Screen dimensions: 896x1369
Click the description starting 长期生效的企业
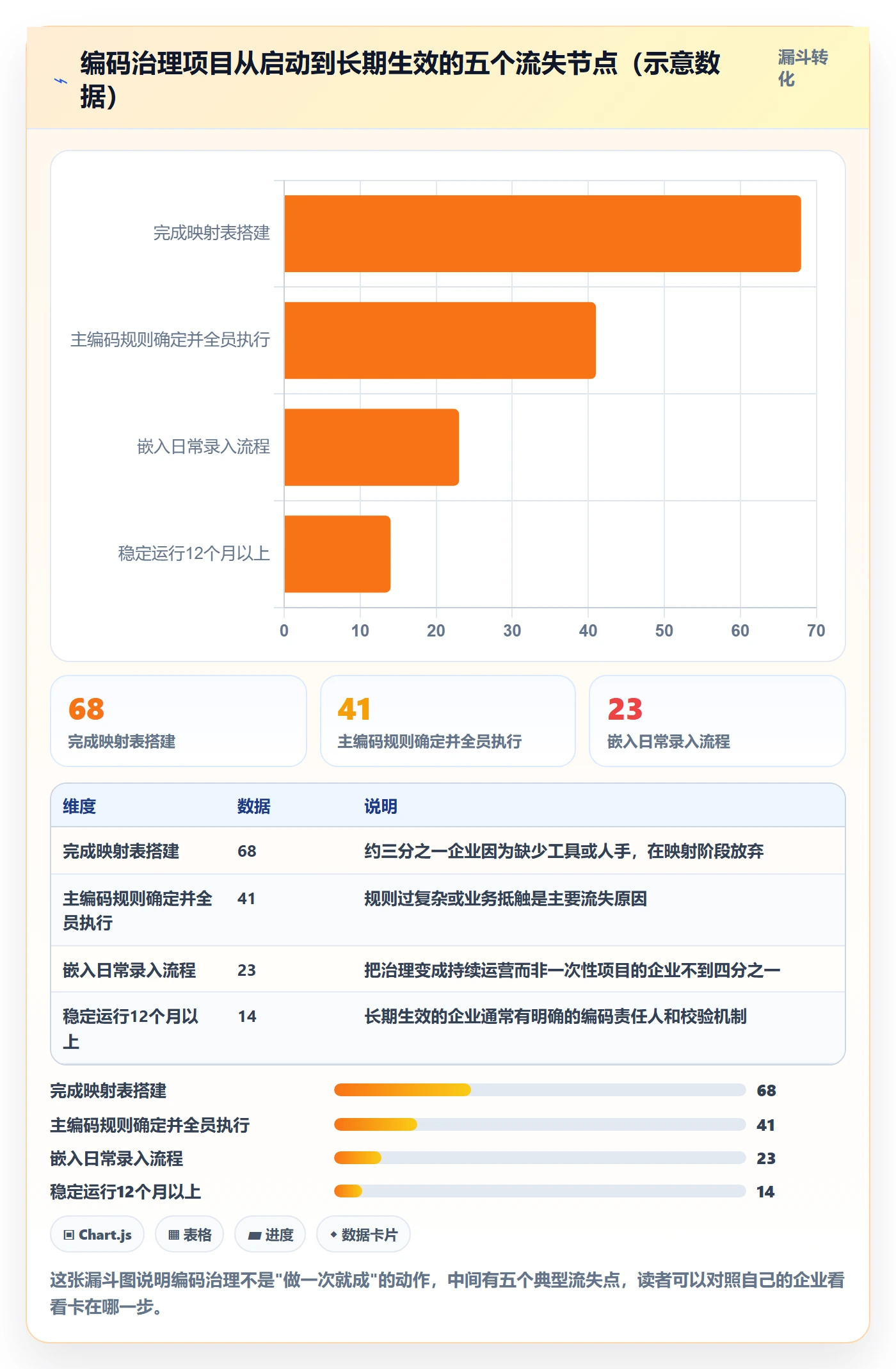[x=556, y=1016]
